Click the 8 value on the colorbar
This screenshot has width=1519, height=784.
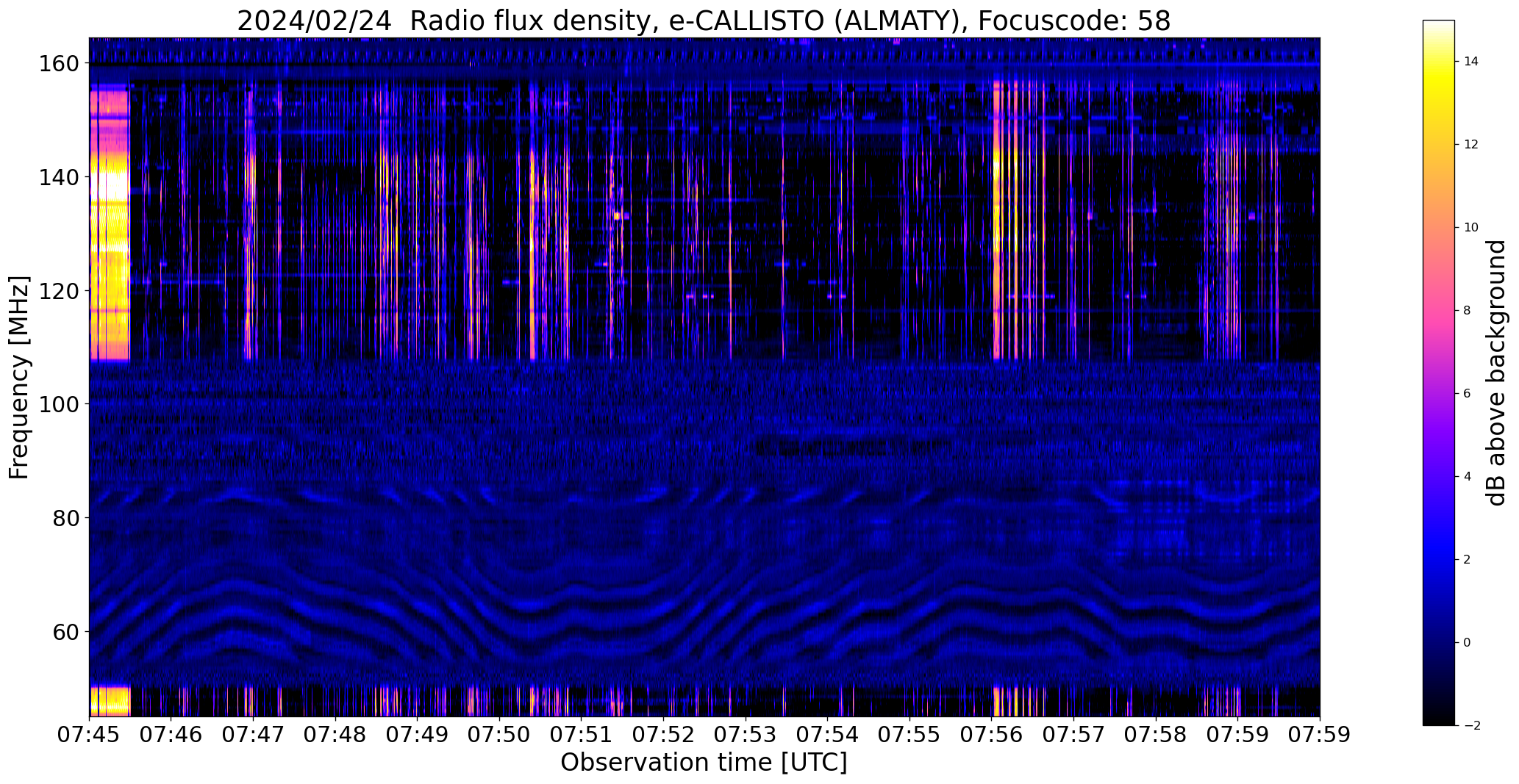1468,311
